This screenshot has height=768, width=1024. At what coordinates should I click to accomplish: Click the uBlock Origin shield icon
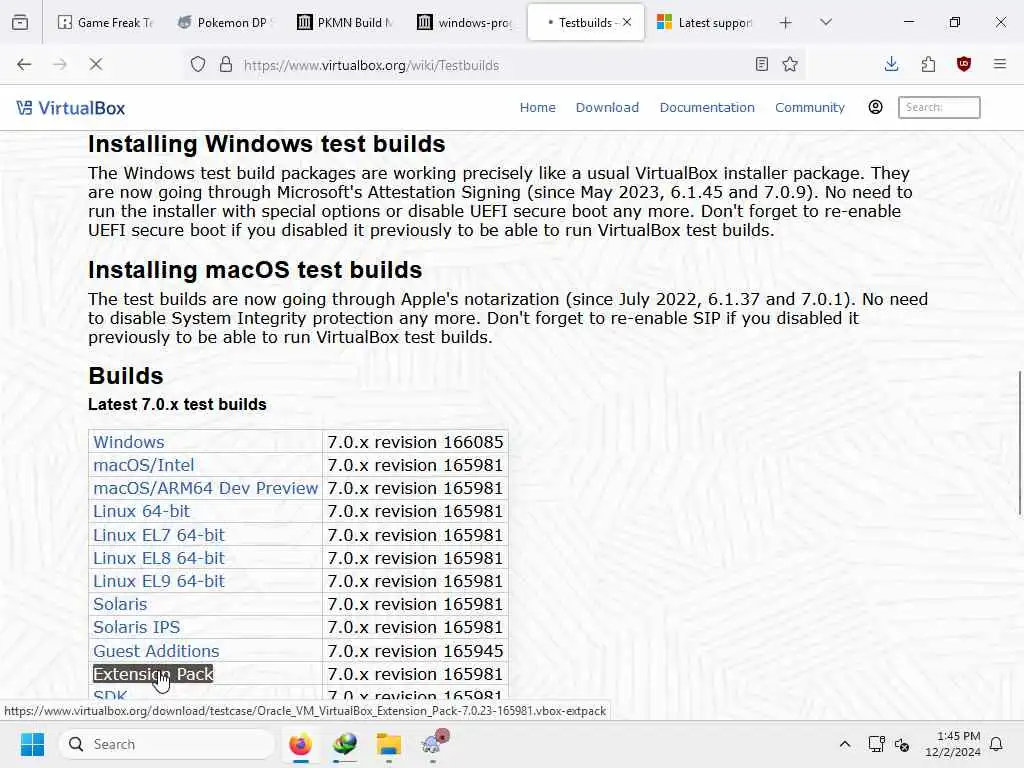pos(964,64)
